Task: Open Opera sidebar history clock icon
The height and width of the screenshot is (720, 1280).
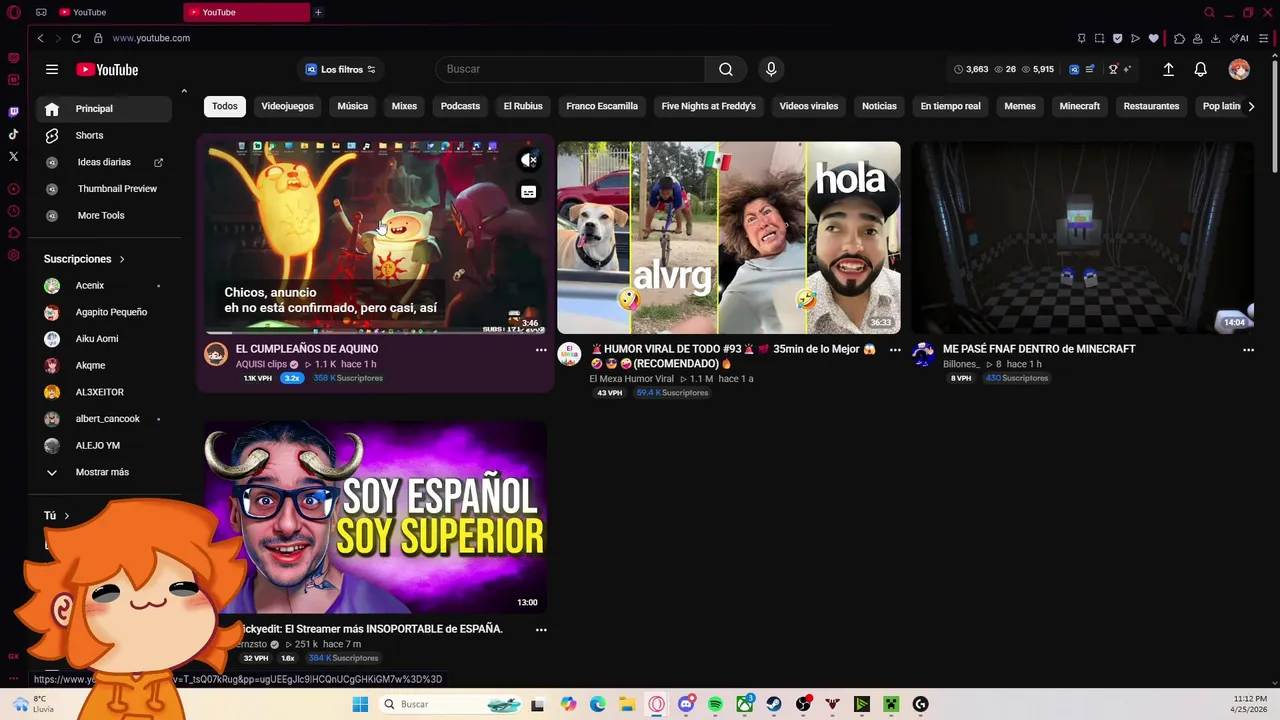Action: 13,211
